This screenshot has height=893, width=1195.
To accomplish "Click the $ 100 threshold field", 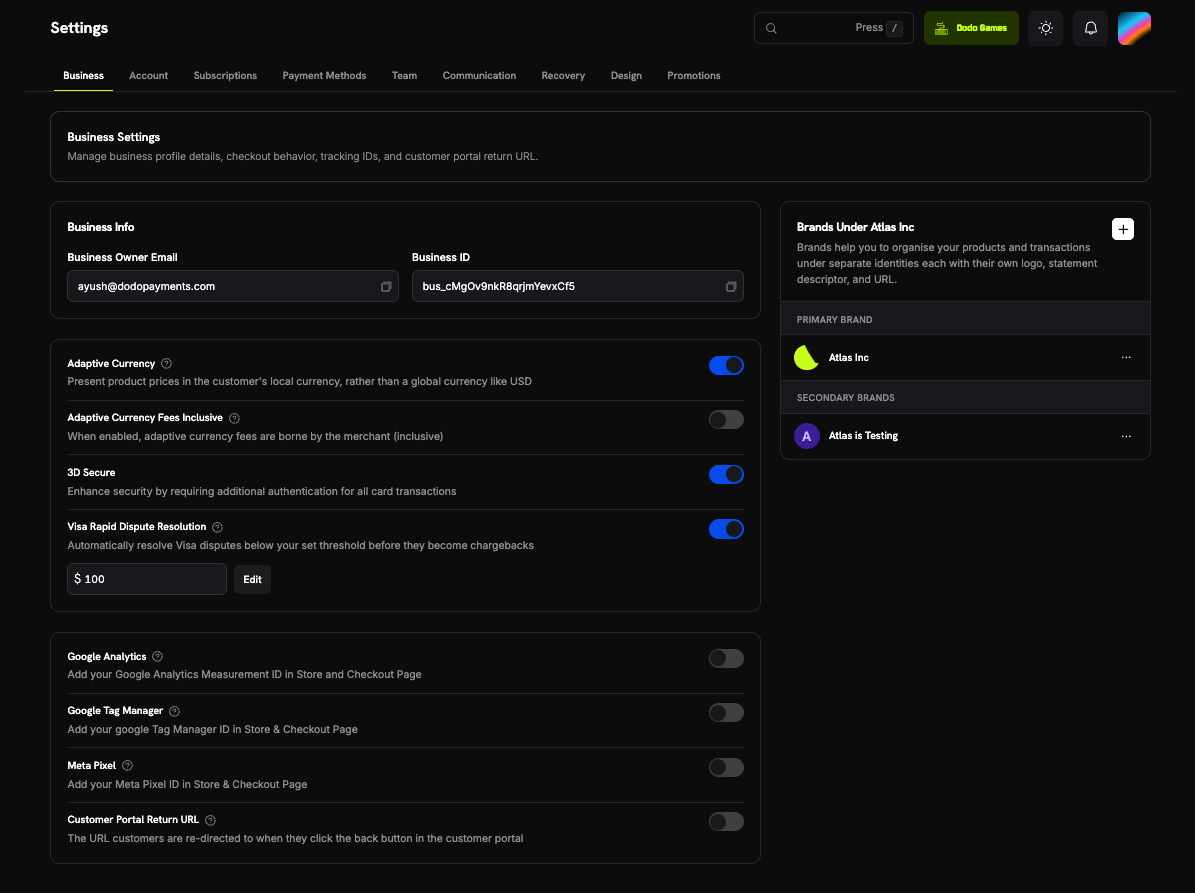I will pyautogui.click(x=147, y=579).
